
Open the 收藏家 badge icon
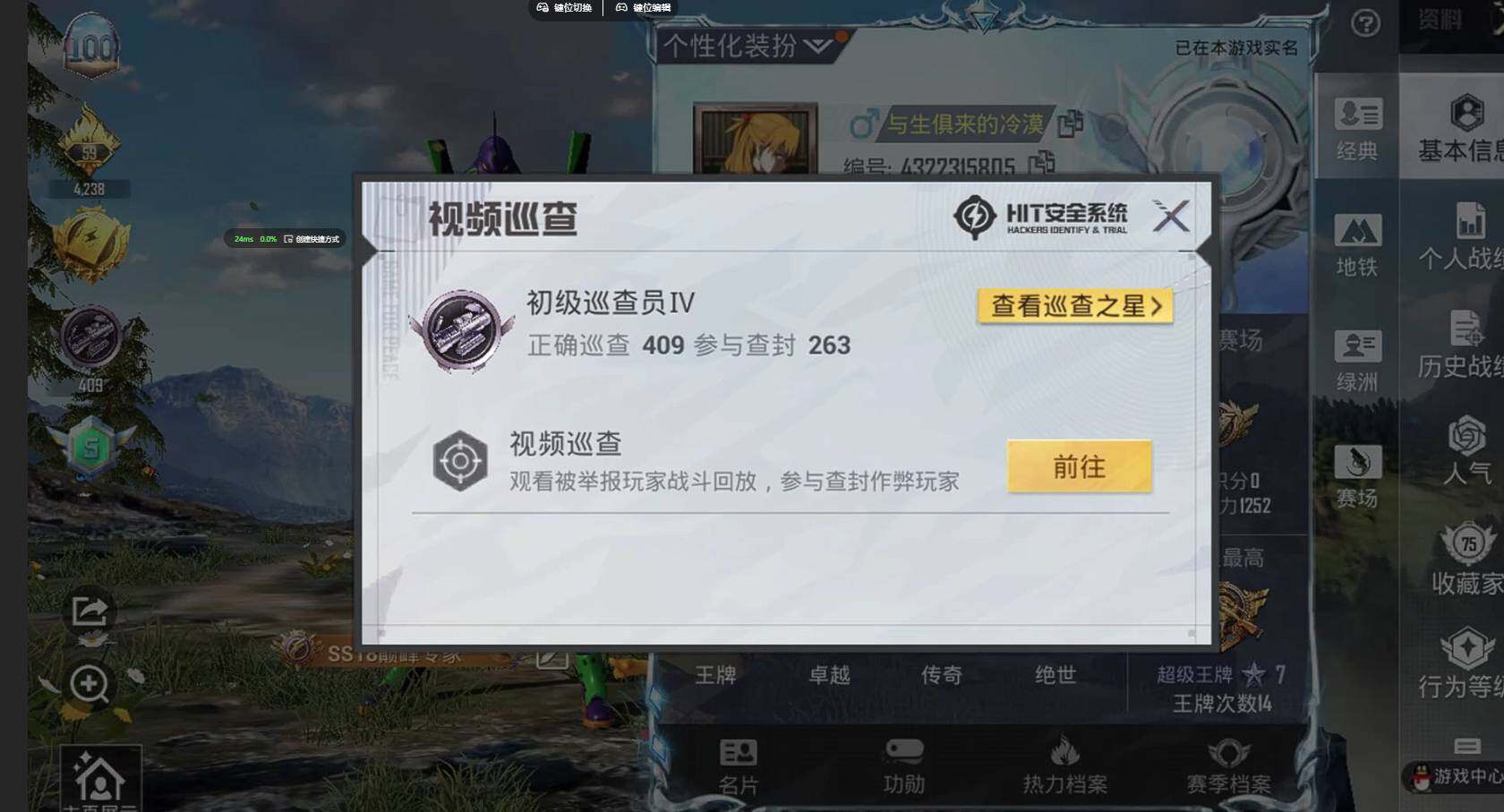1466,559
